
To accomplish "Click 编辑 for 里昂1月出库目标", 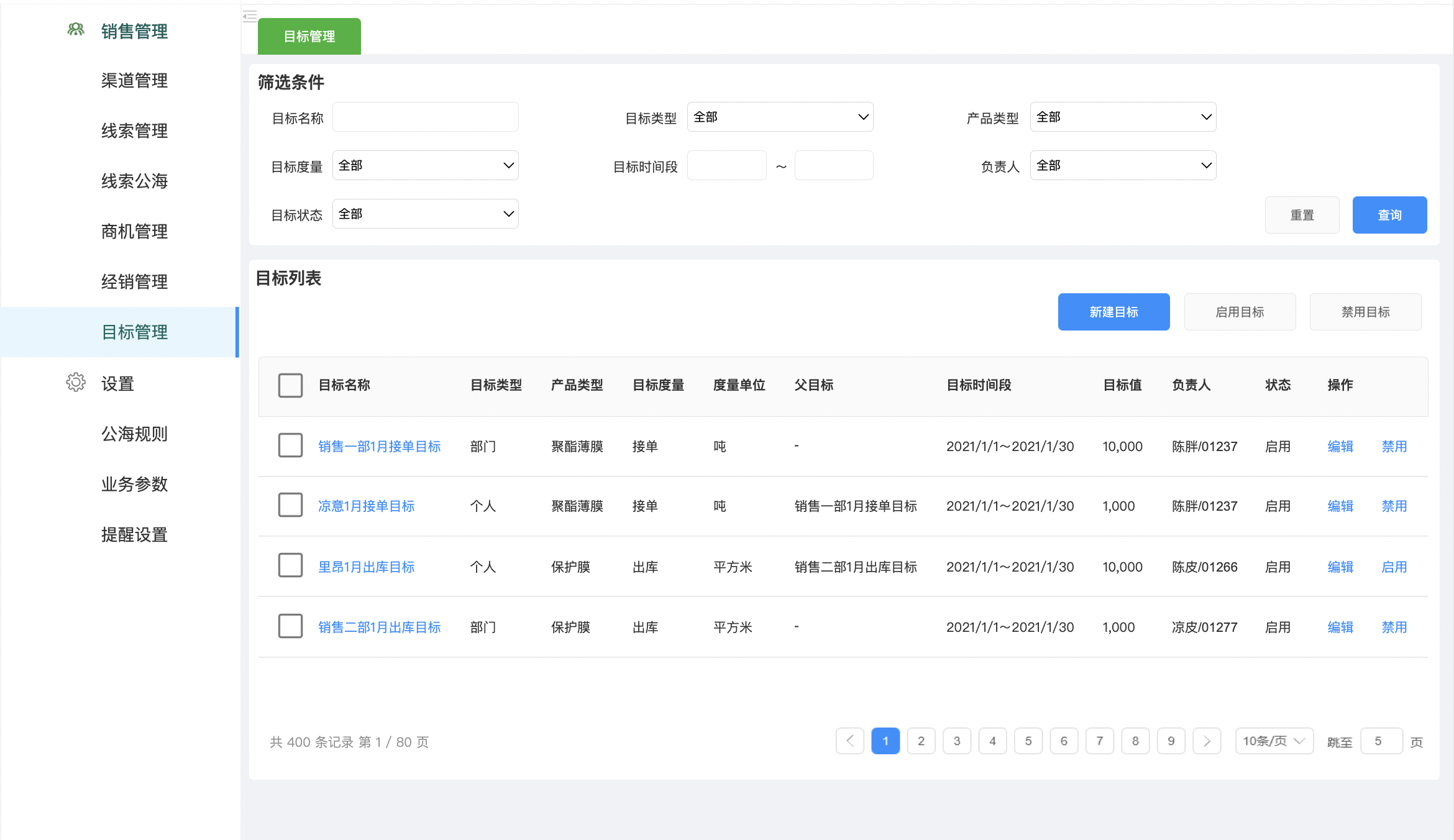I will (x=1340, y=567).
